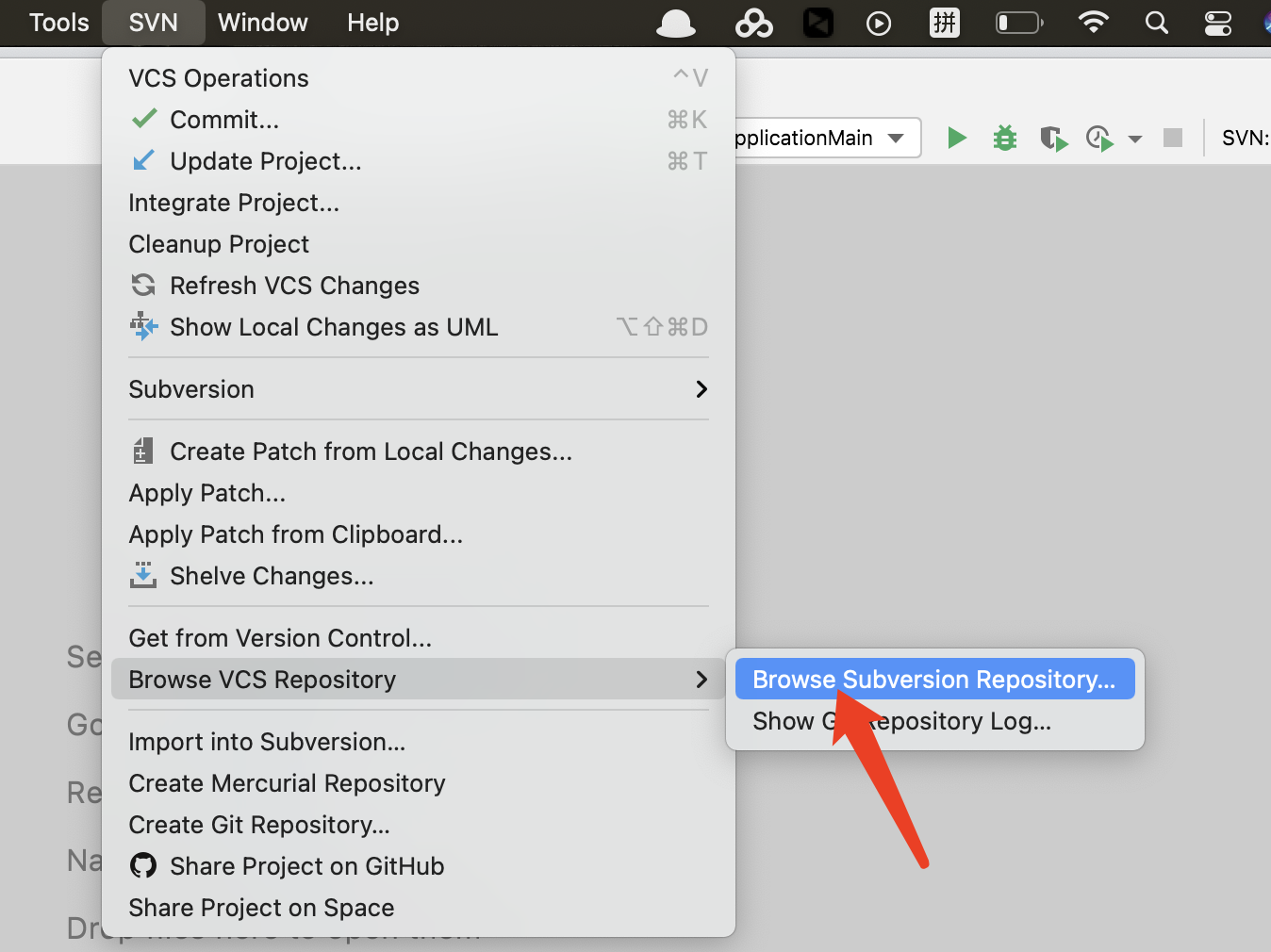The image size is (1271, 952).
Task: Select Apply Patch...
Action: click(x=419, y=493)
